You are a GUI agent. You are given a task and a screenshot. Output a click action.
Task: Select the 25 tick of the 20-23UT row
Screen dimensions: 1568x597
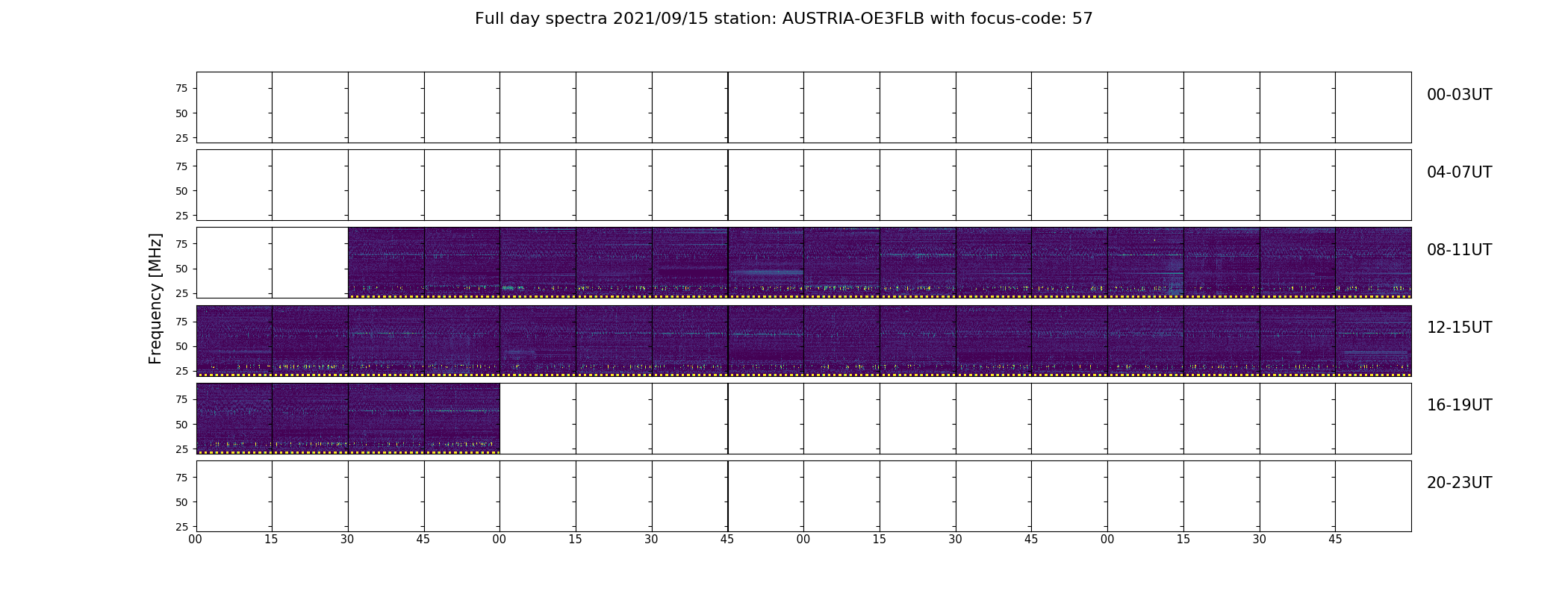coord(181,527)
